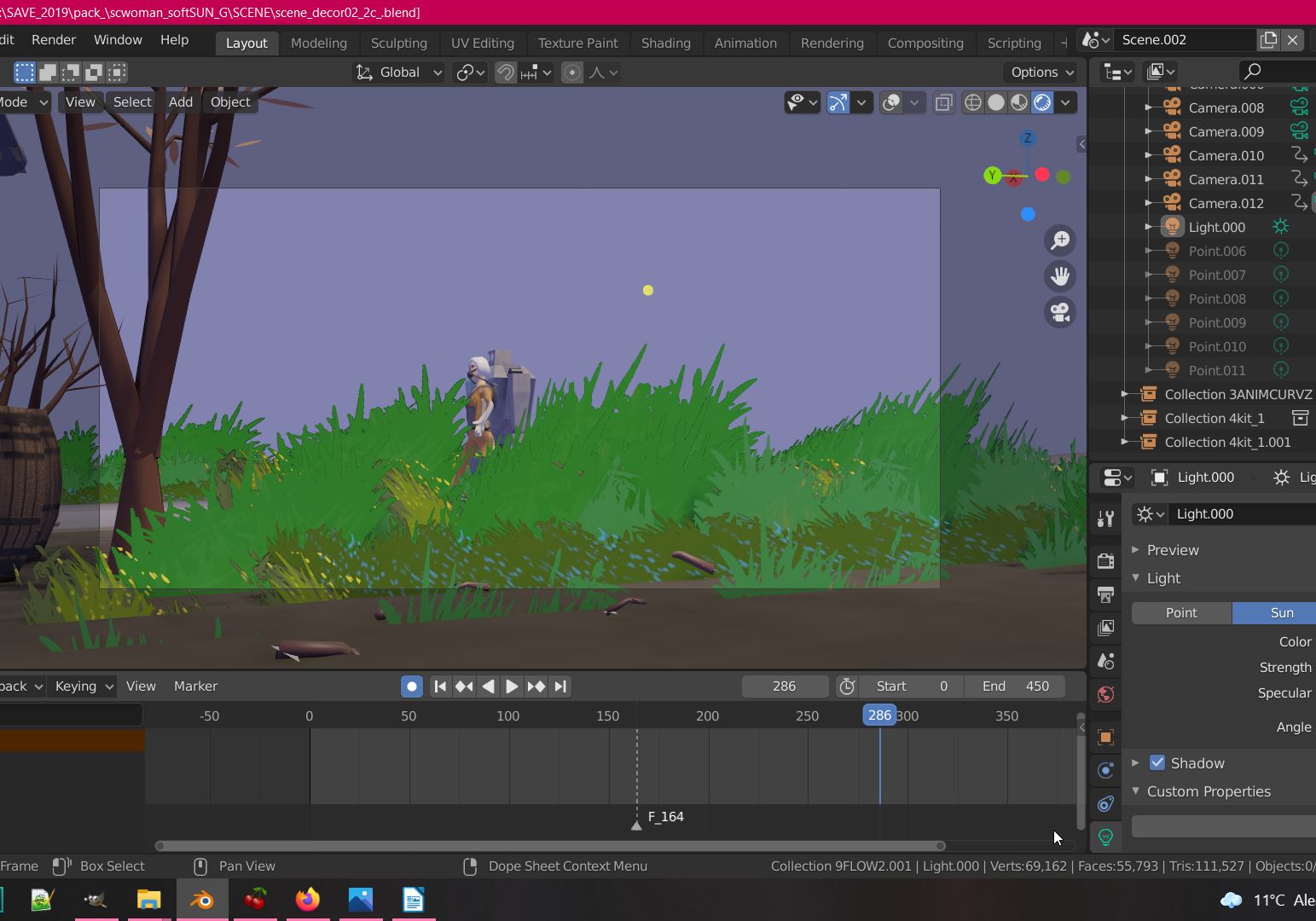Enable the Shadow checkbox
The image size is (1316, 921).
tap(1157, 763)
